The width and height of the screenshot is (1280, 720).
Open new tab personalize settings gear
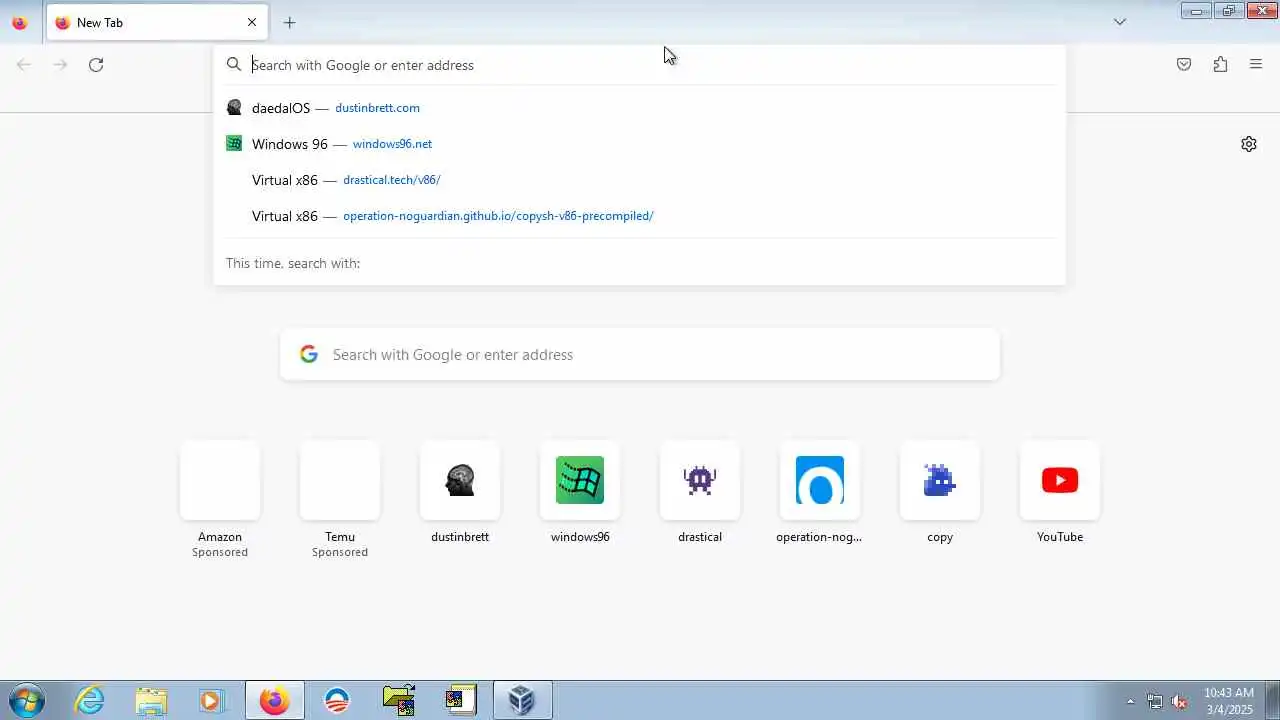coord(1249,144)
